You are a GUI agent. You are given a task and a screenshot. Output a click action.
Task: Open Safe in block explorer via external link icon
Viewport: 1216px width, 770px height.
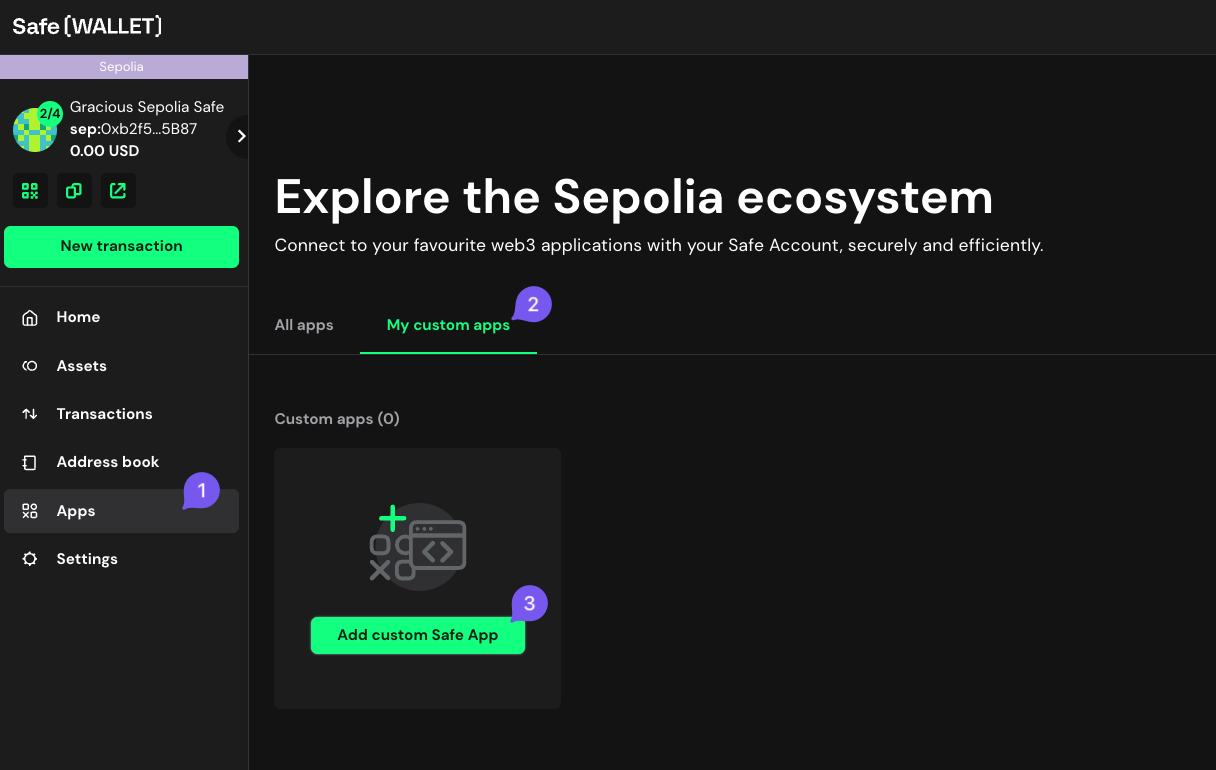pyautogui.click(x=118, y=191)
